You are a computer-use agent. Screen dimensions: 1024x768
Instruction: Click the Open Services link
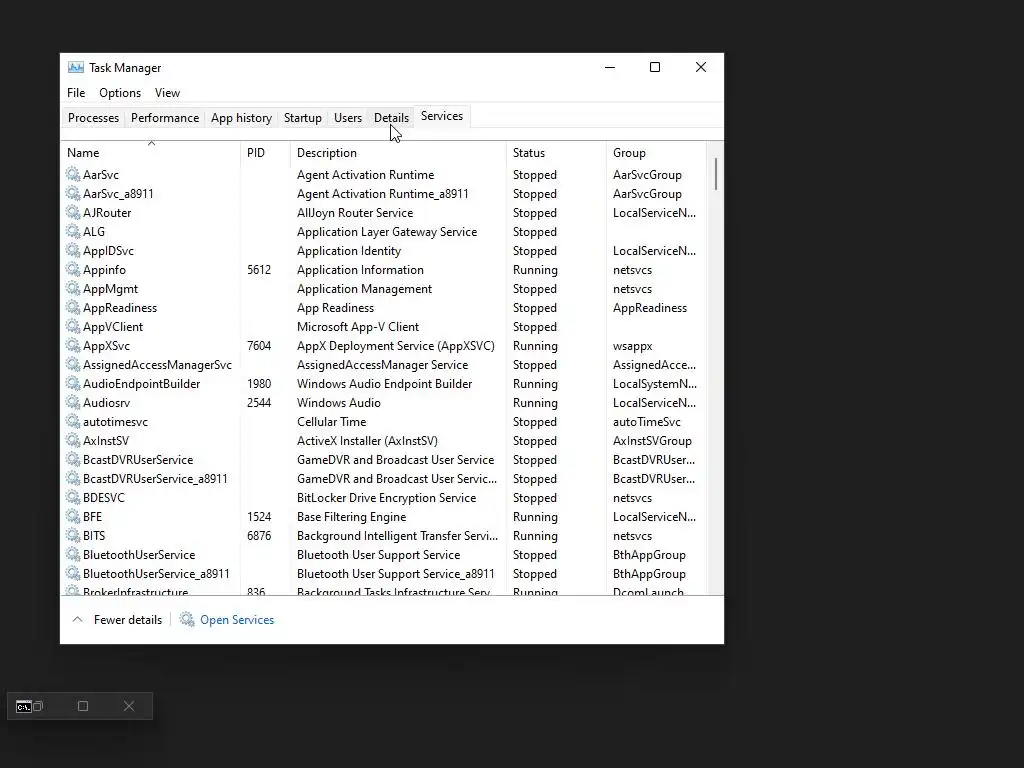pos(237,620)
